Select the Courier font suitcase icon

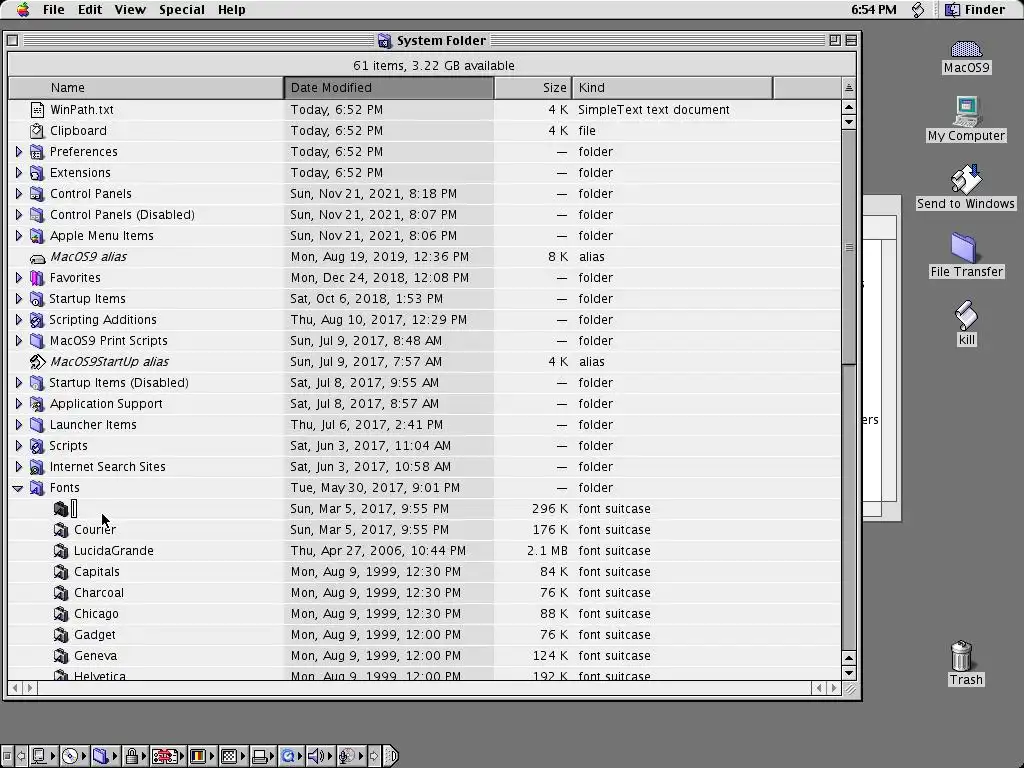61,530
